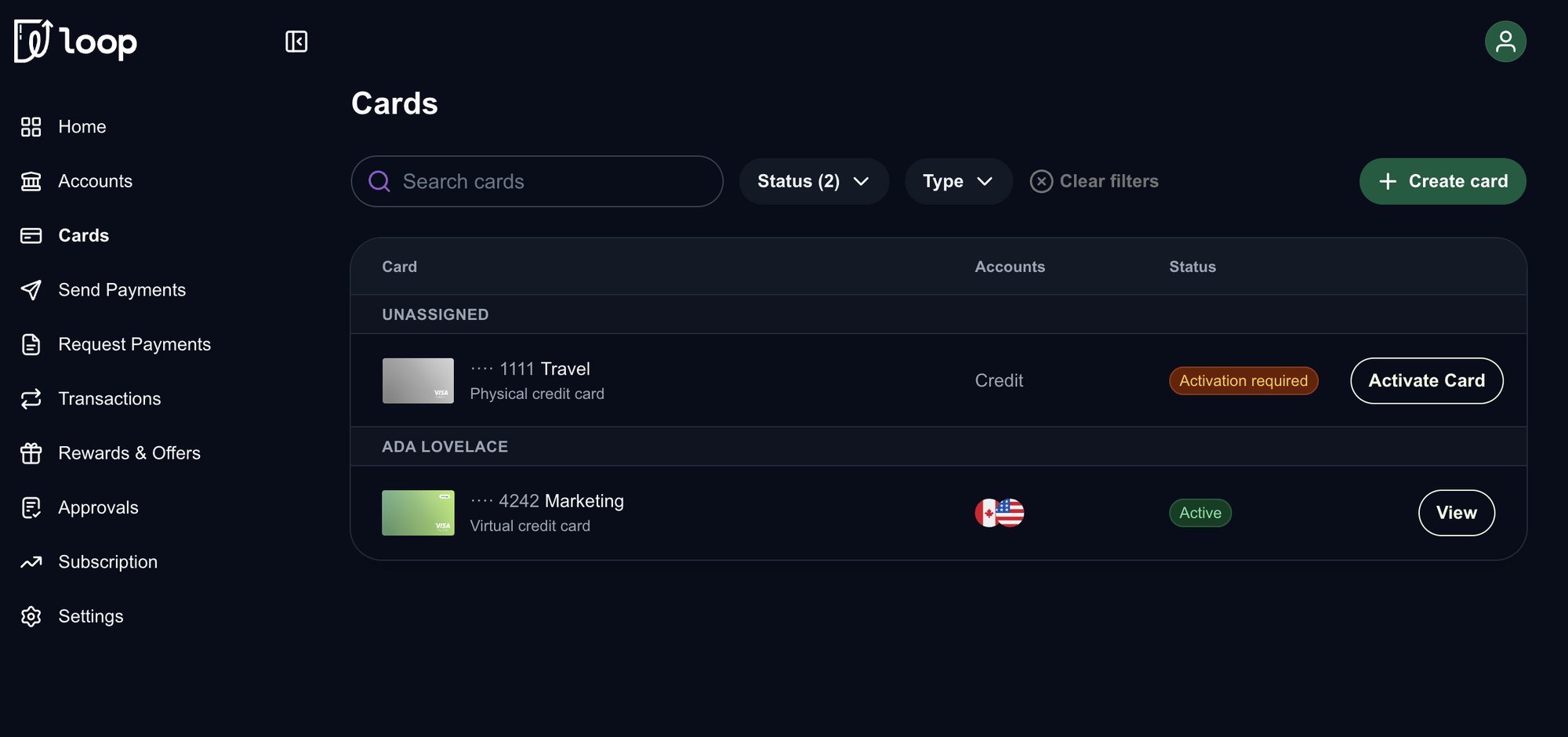Click the Rewards gift icon

coord(31,453)
